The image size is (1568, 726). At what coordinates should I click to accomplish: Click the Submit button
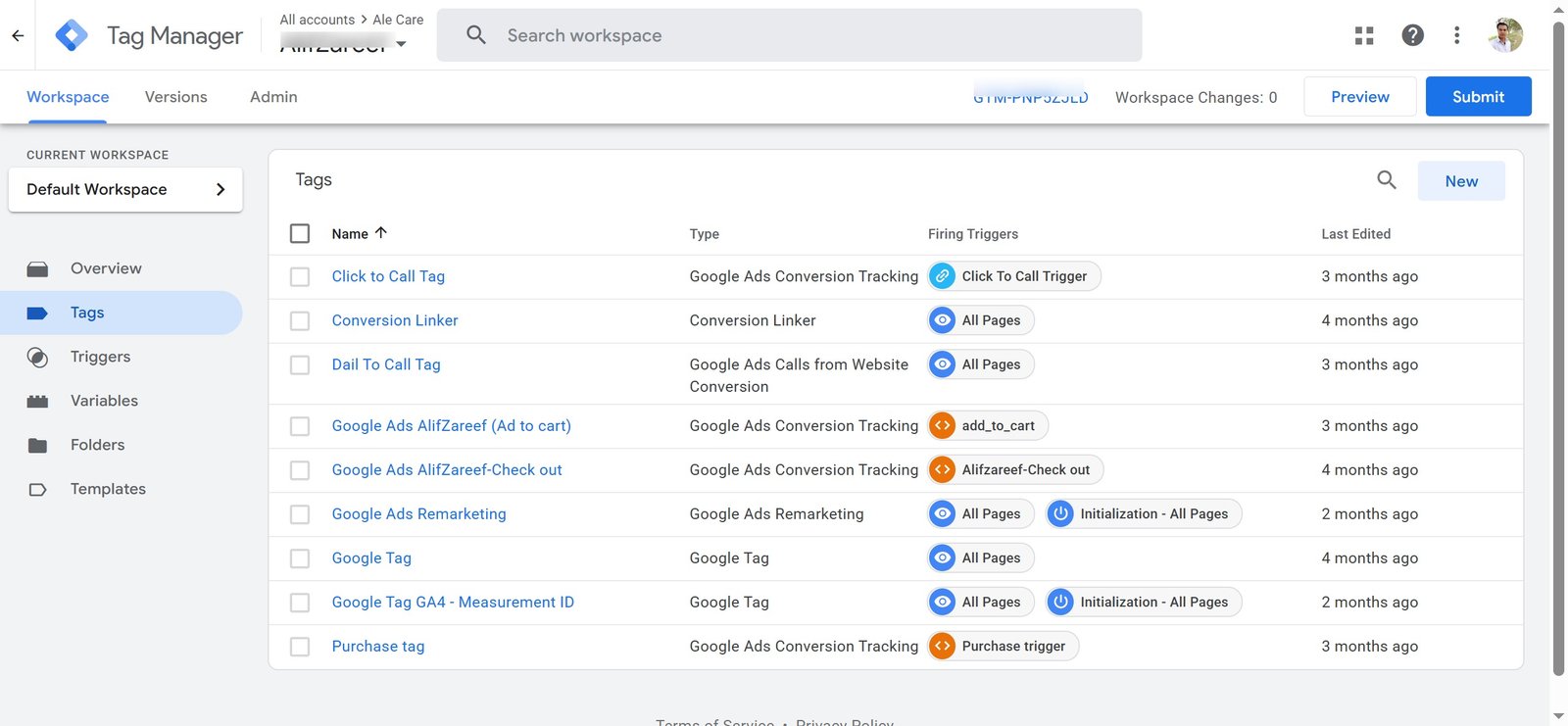coord(1478,96)
